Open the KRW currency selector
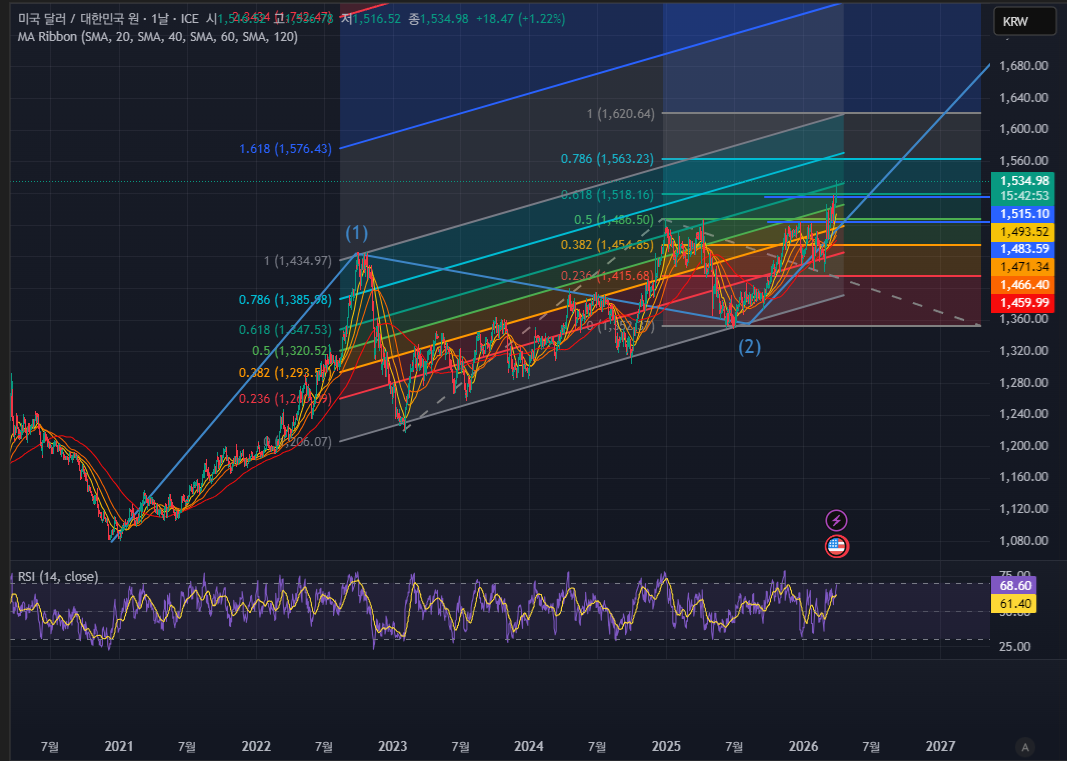1067x761 pixels. point(1024,21)
